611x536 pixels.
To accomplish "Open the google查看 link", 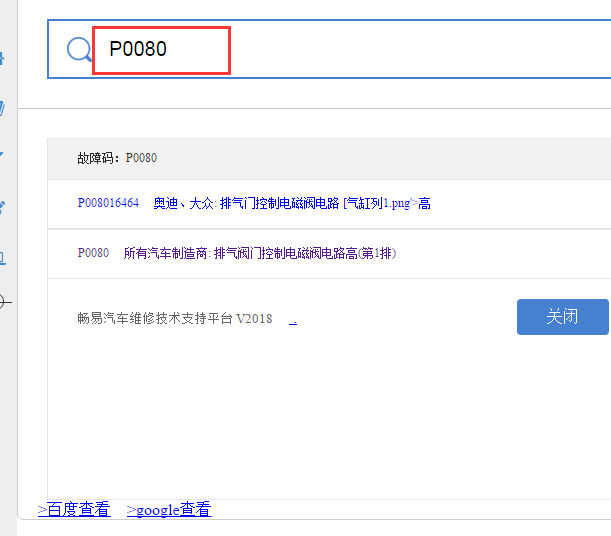I will tap(169, 509).
